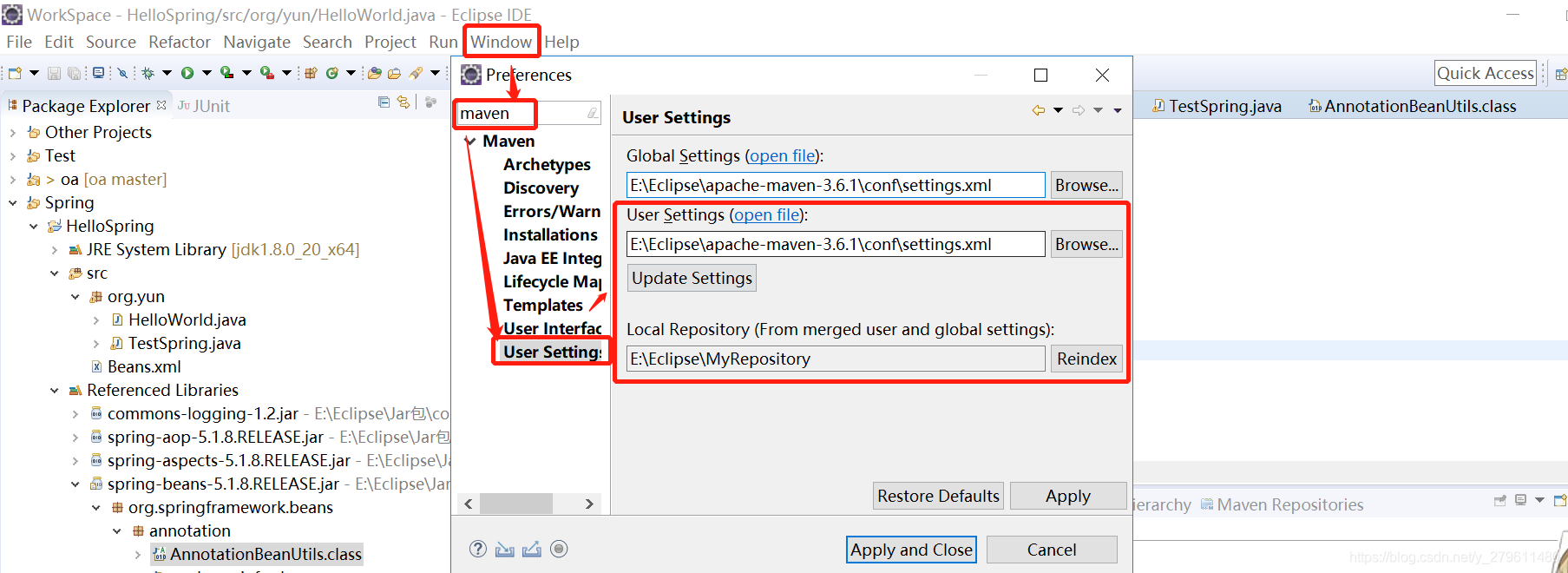
Task: Open the Debug configurations dropdown arrow
Action: [x=167, y=73]
